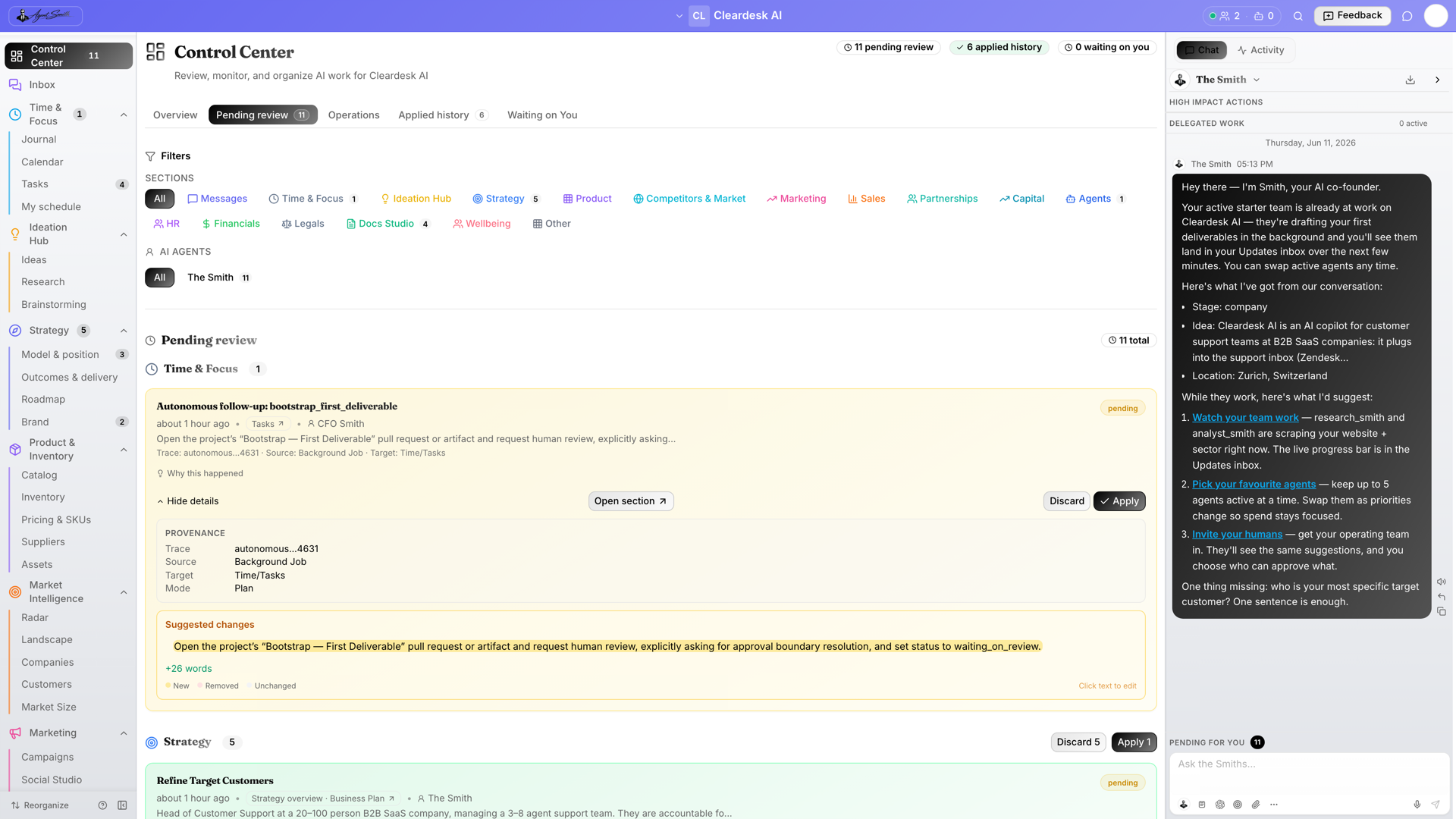Open the 'Pick your favourite agents' link

tap(1254, 485)
